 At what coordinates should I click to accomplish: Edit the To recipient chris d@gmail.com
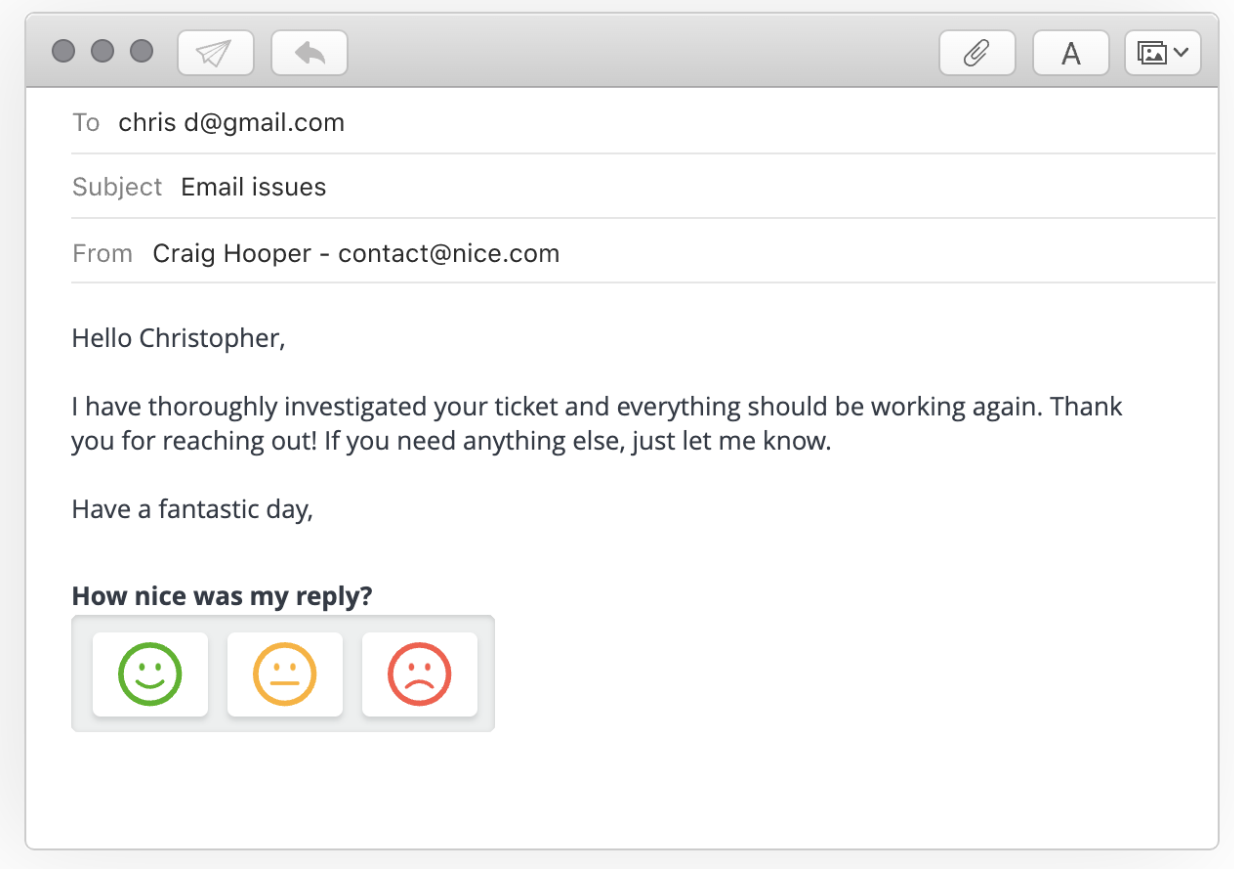tap(232, 123)
